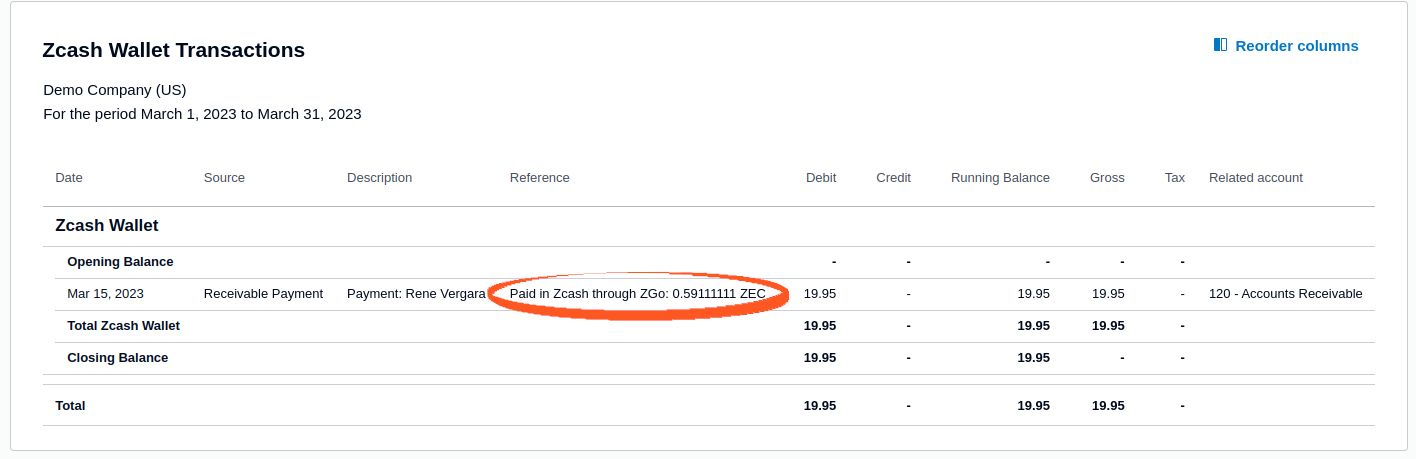Click the Receivable Payment source cell

click(x=263, y=294)
